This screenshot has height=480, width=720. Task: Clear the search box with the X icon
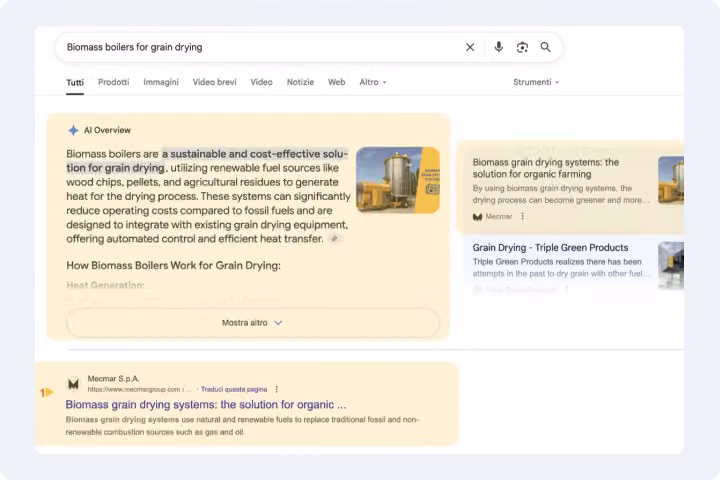(470, 47)
